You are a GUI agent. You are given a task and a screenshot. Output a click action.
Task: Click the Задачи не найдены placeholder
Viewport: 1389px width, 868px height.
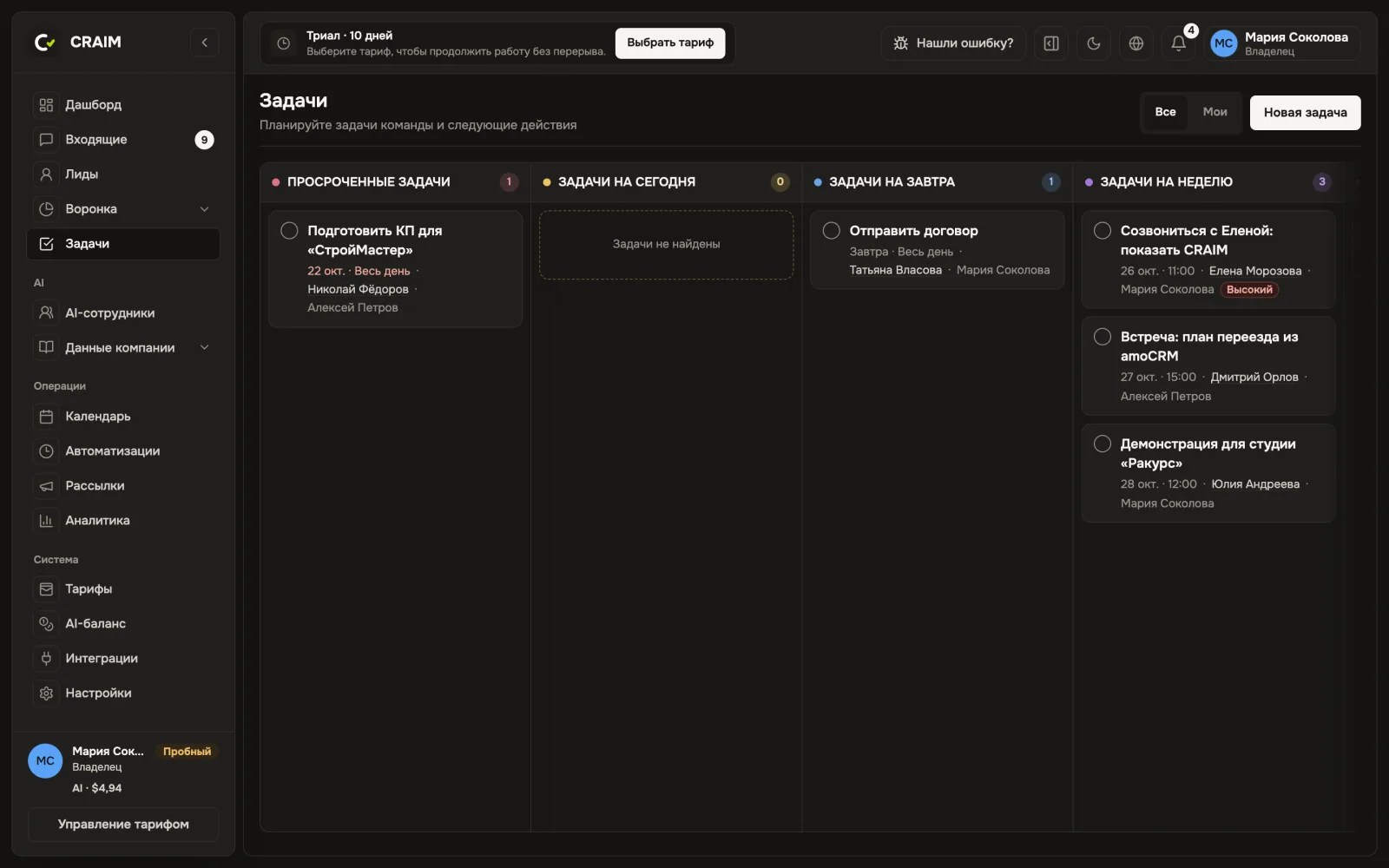click(666, 245)
